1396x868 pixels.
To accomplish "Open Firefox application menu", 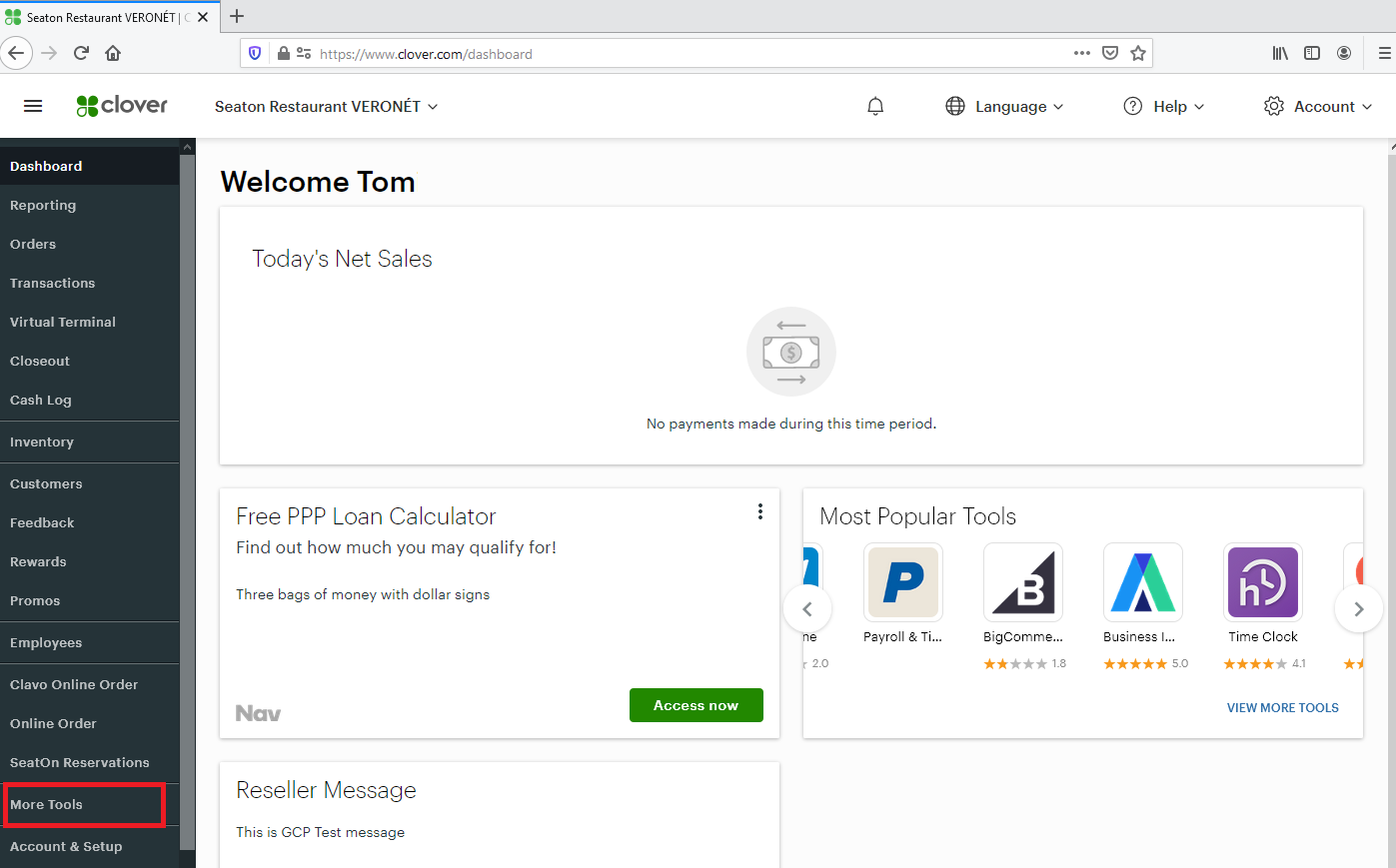I will point(1384,53).
